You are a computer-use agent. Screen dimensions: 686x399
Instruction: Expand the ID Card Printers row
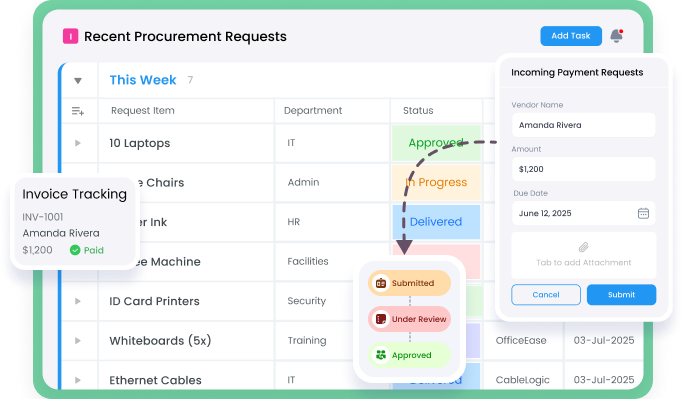pos(78,301)
